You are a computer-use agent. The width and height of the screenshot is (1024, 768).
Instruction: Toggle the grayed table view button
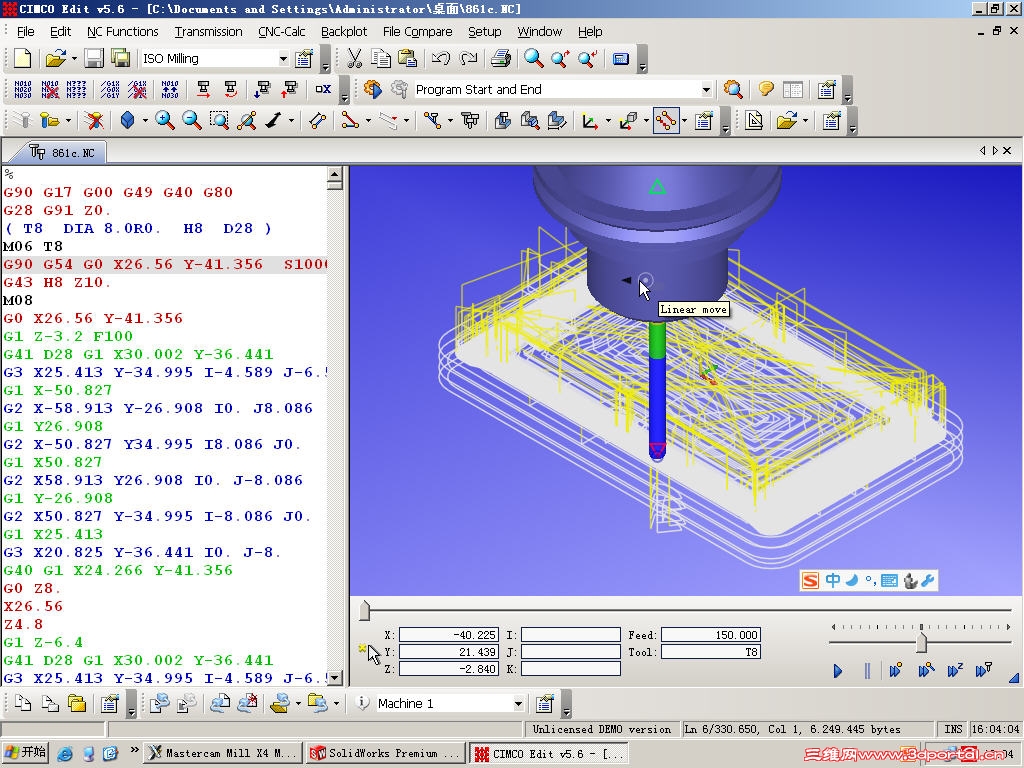793,89
